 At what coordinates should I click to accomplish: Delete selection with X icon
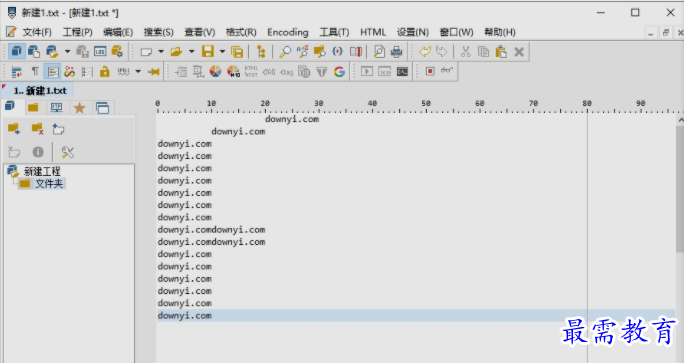[519, 52]
